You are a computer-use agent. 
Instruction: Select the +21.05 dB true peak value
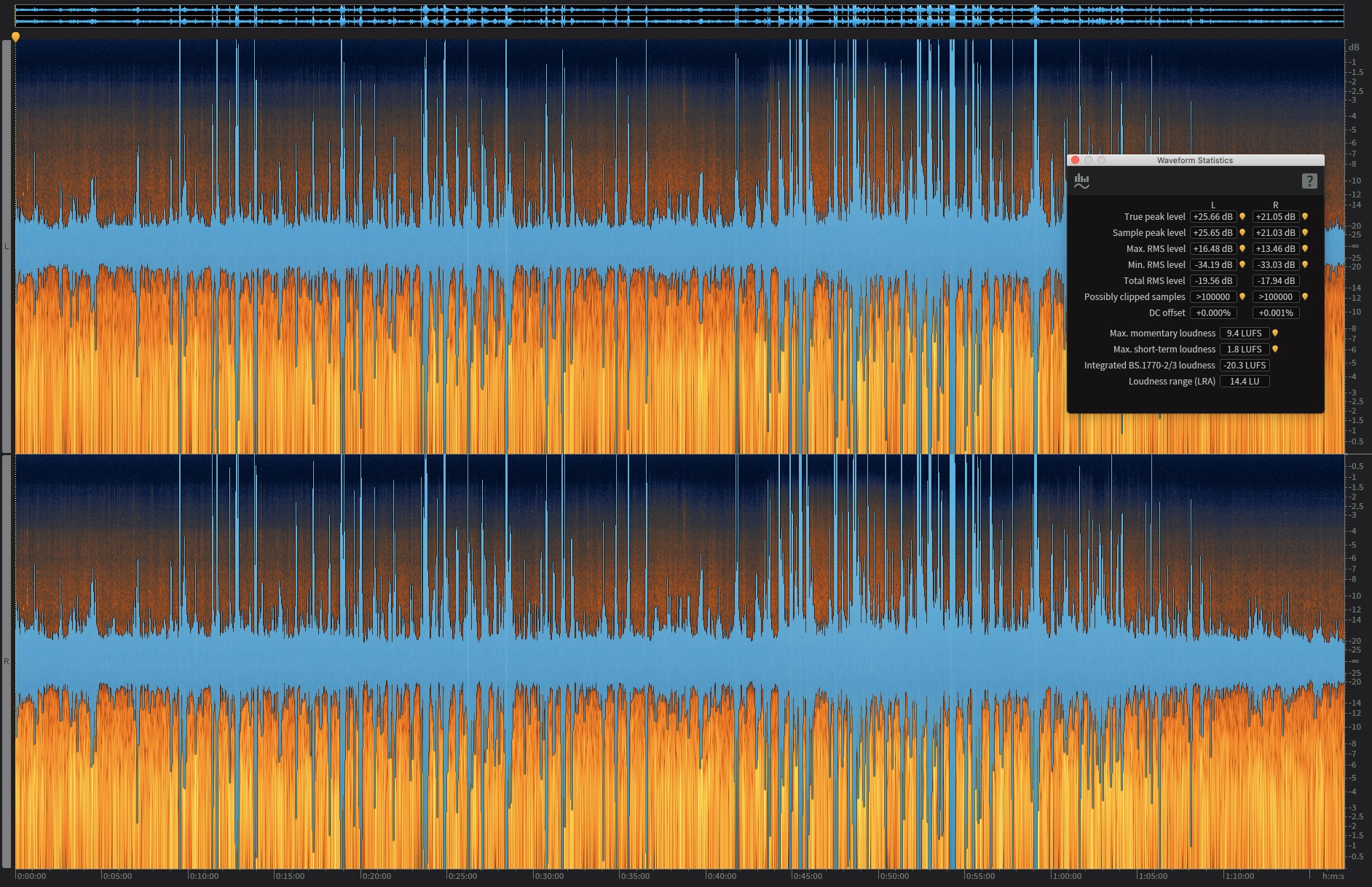(1276, 216)
